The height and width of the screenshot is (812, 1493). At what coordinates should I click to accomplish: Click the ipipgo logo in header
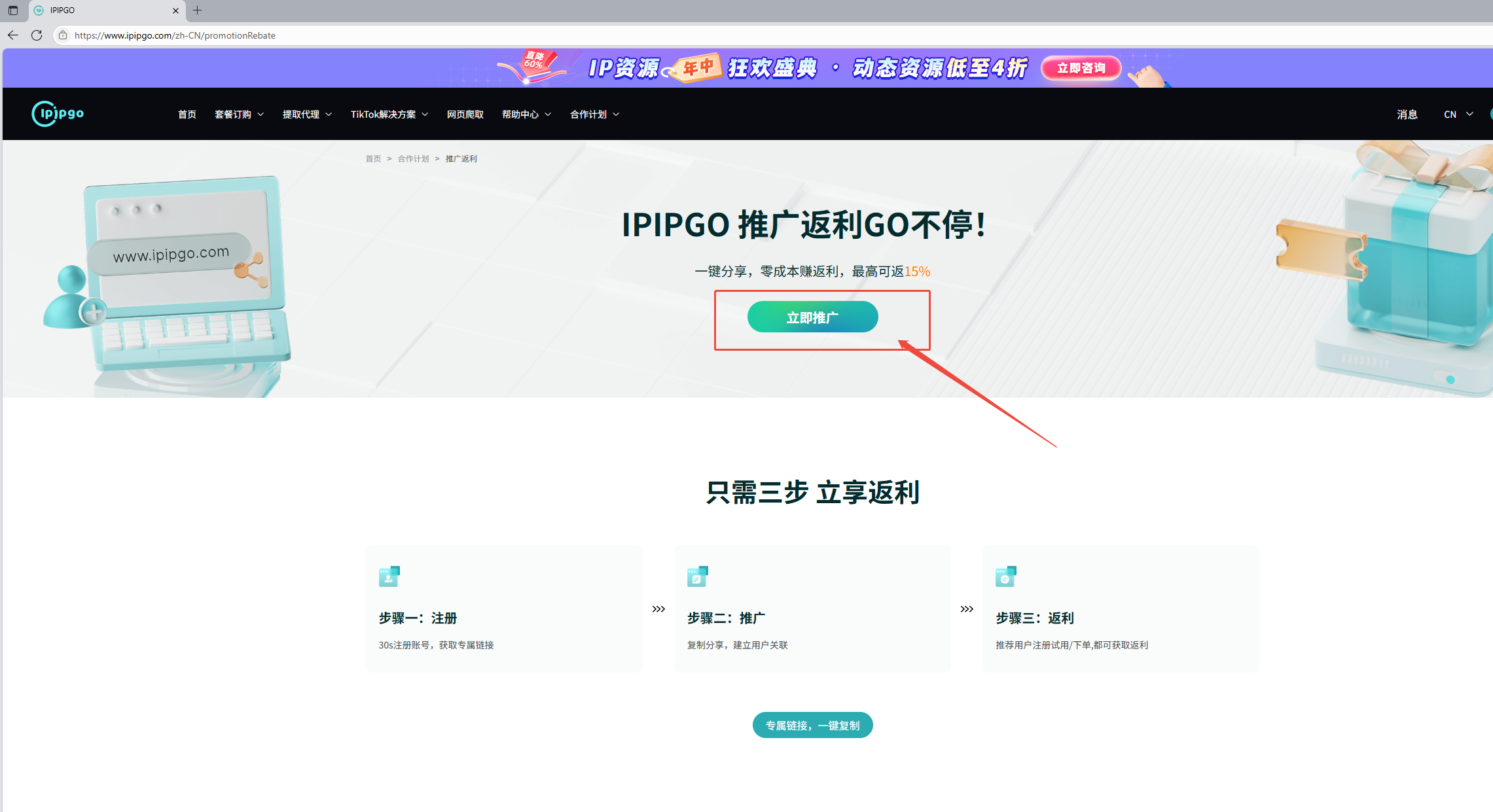click(x=58, y=114)
